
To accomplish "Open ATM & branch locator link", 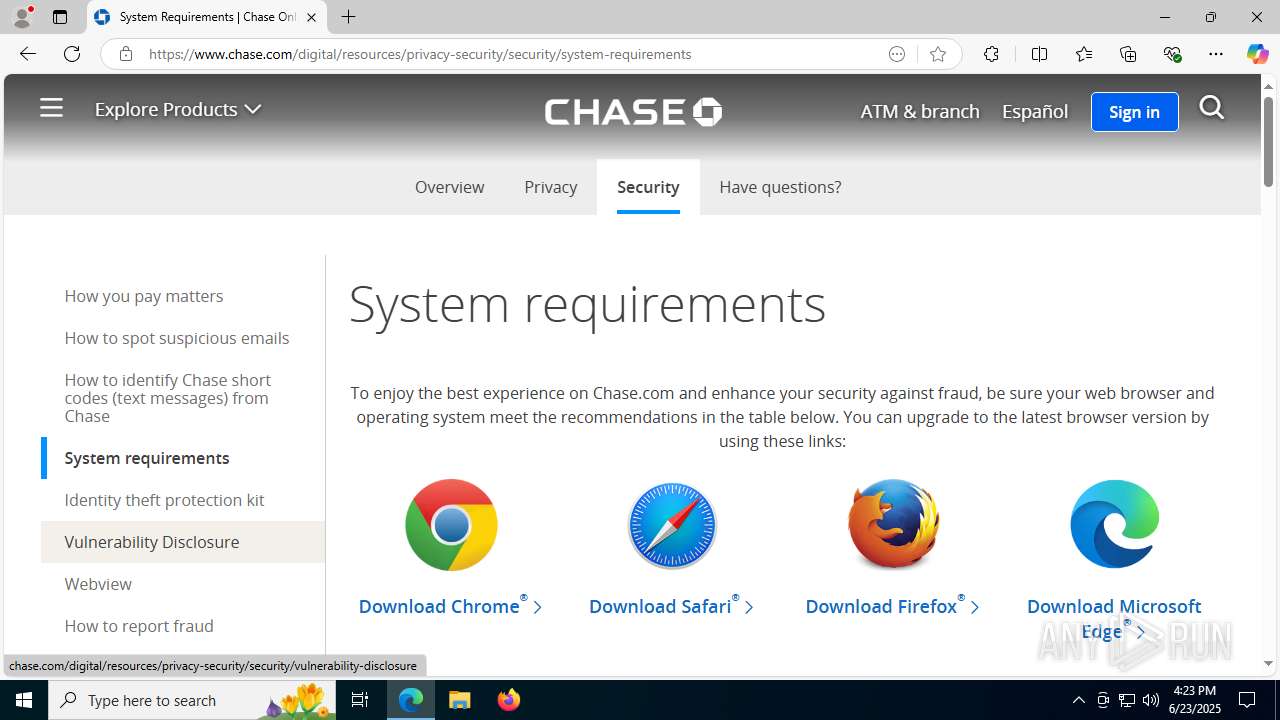I will (920, 111).
